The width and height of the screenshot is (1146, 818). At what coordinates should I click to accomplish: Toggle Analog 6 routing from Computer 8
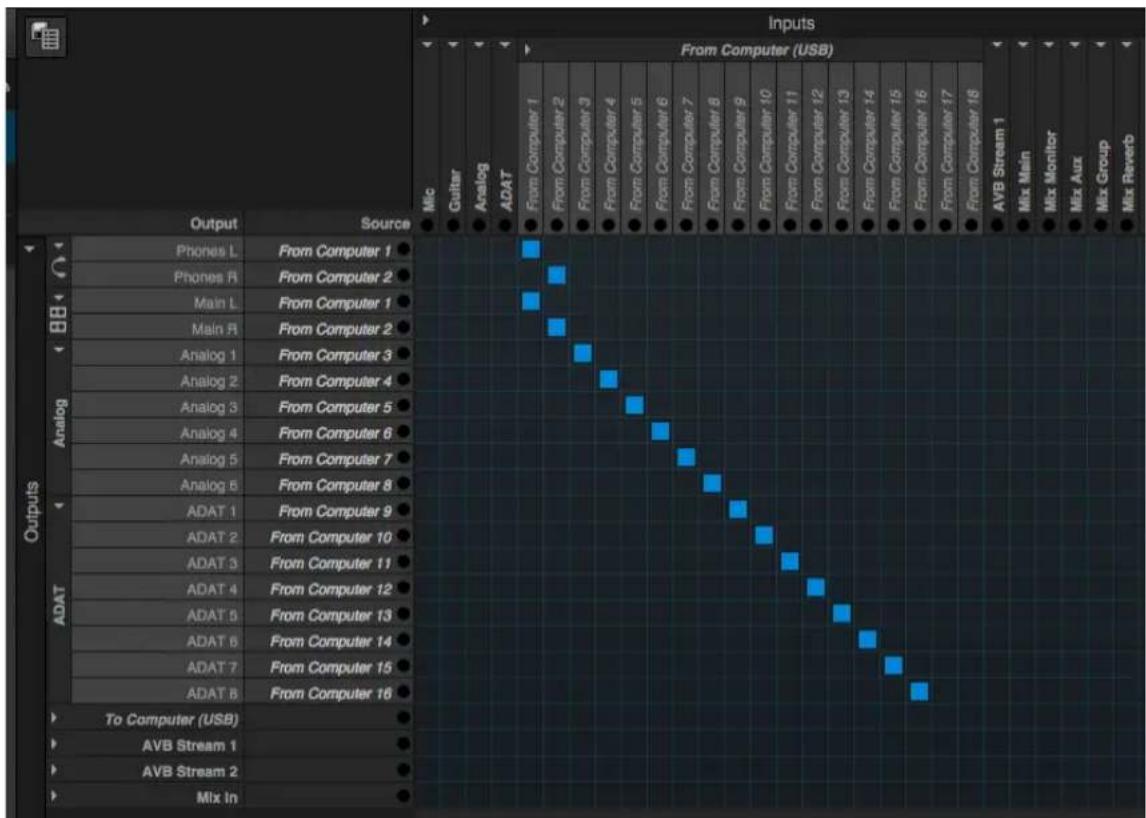712,483
